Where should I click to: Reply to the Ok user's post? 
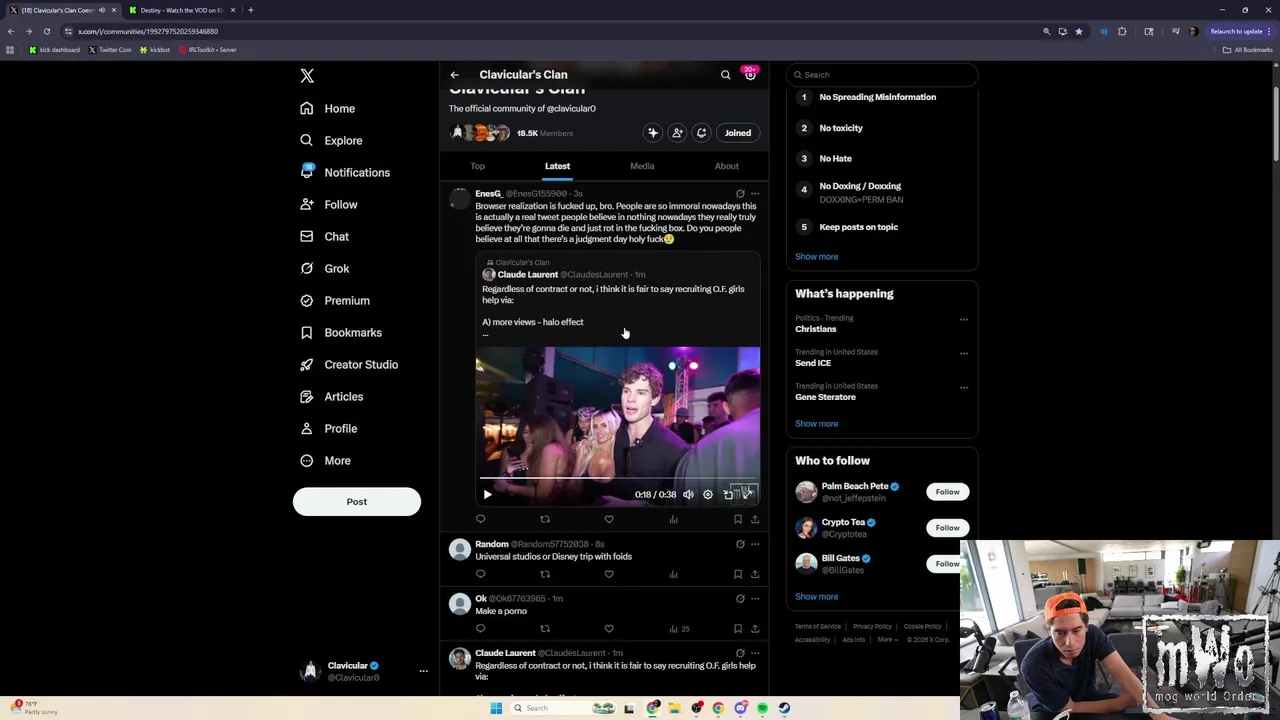click(x=481, y=629)
